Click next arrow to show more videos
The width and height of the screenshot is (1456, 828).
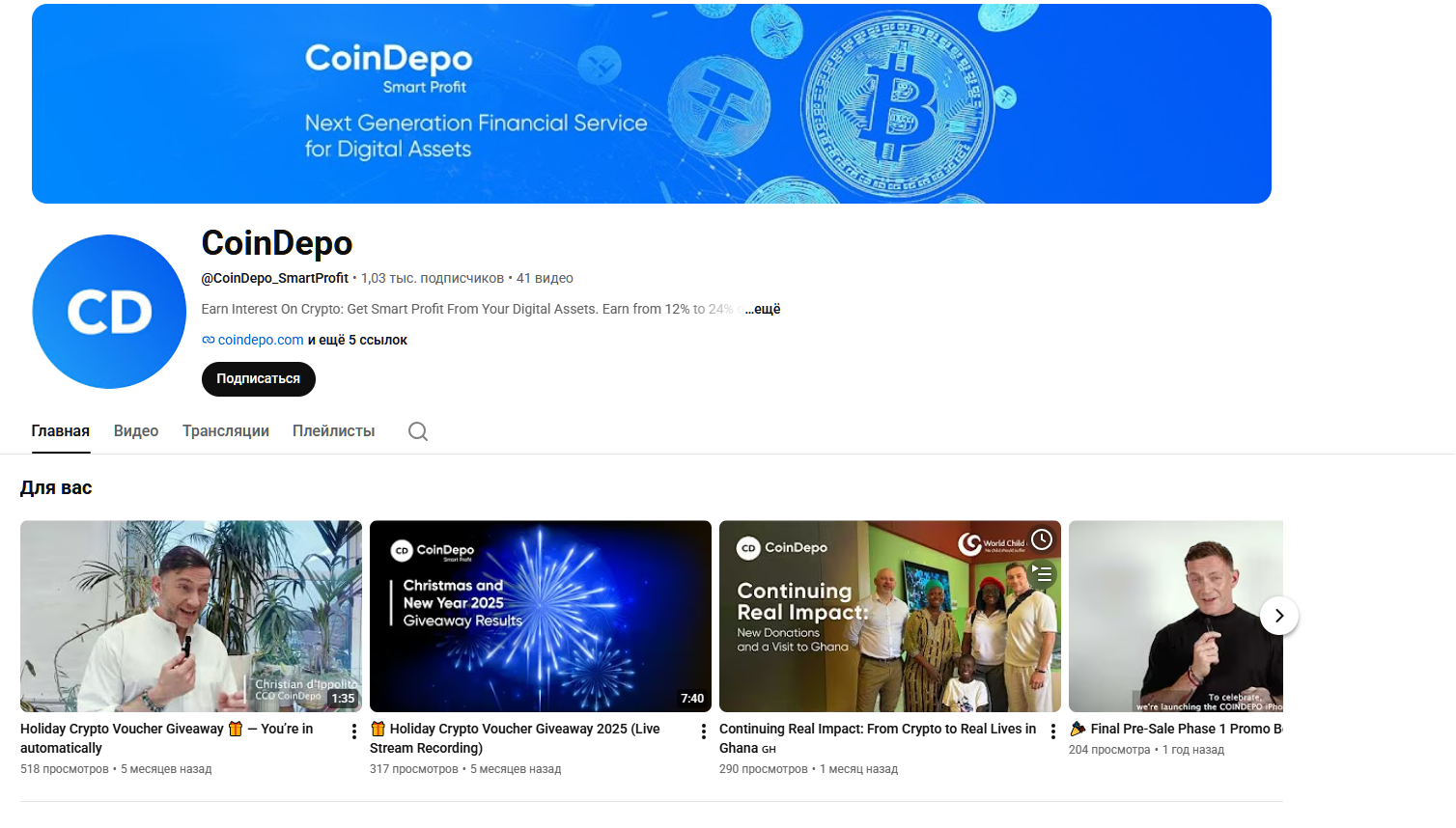click(x=1279, y=616)
